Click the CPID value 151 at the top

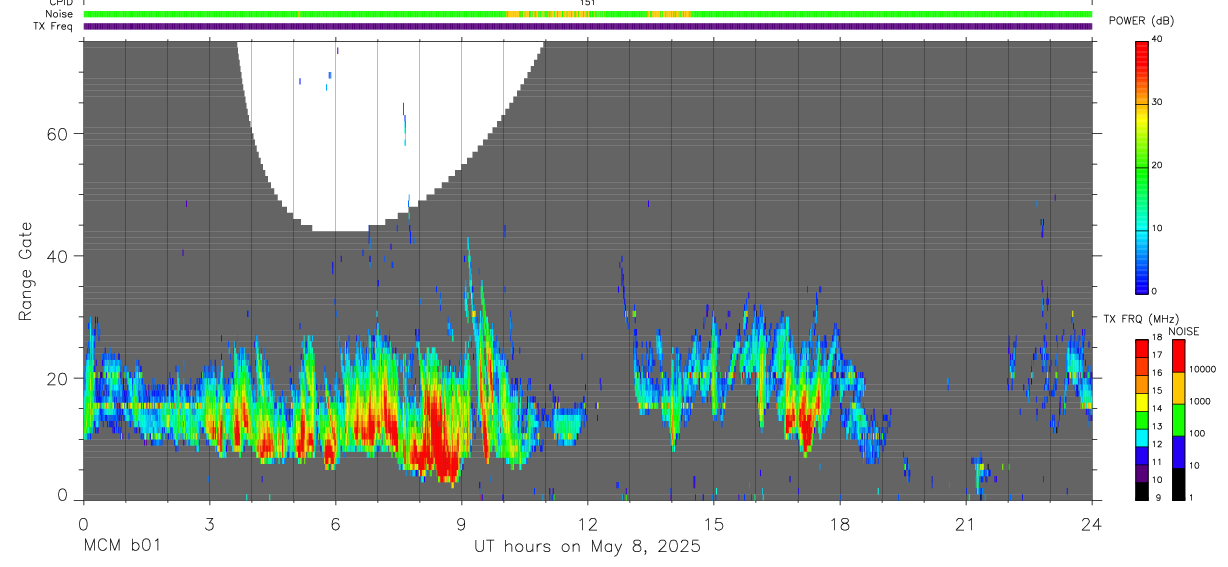(587, 3)
